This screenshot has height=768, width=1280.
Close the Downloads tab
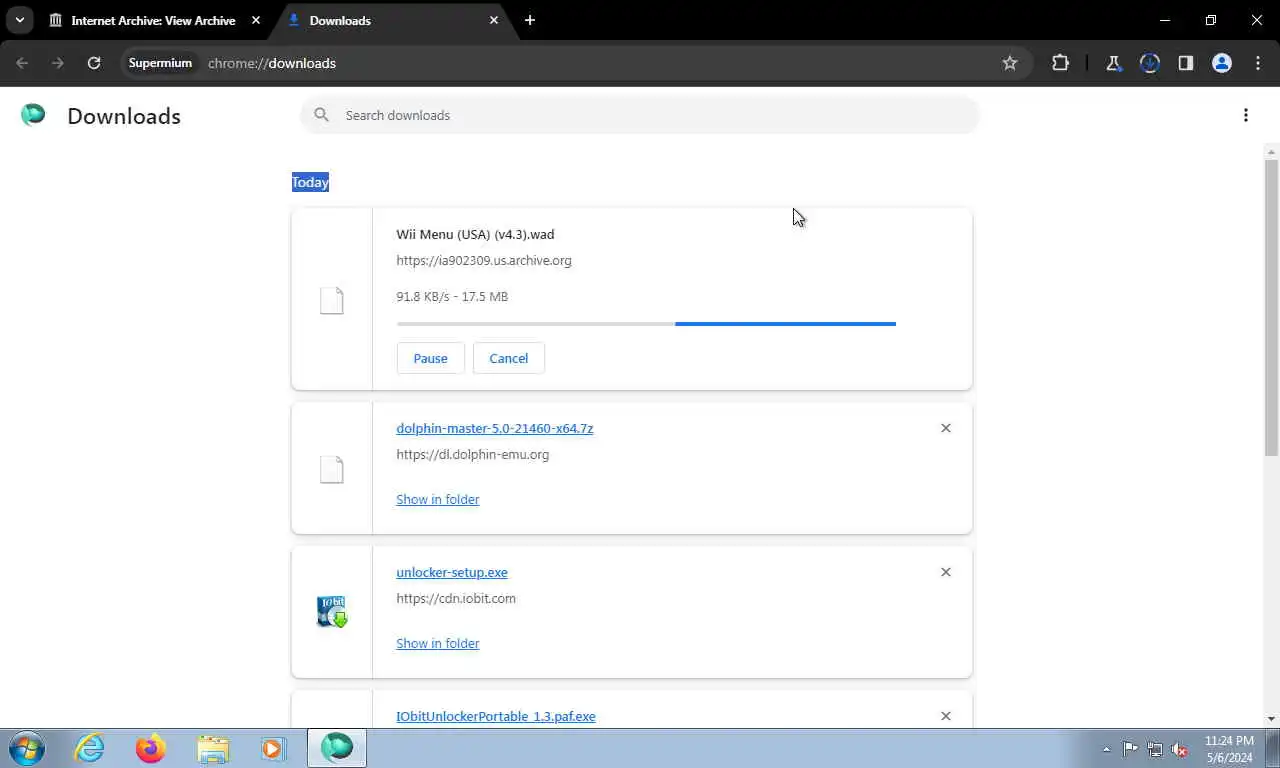coord(494,20)
